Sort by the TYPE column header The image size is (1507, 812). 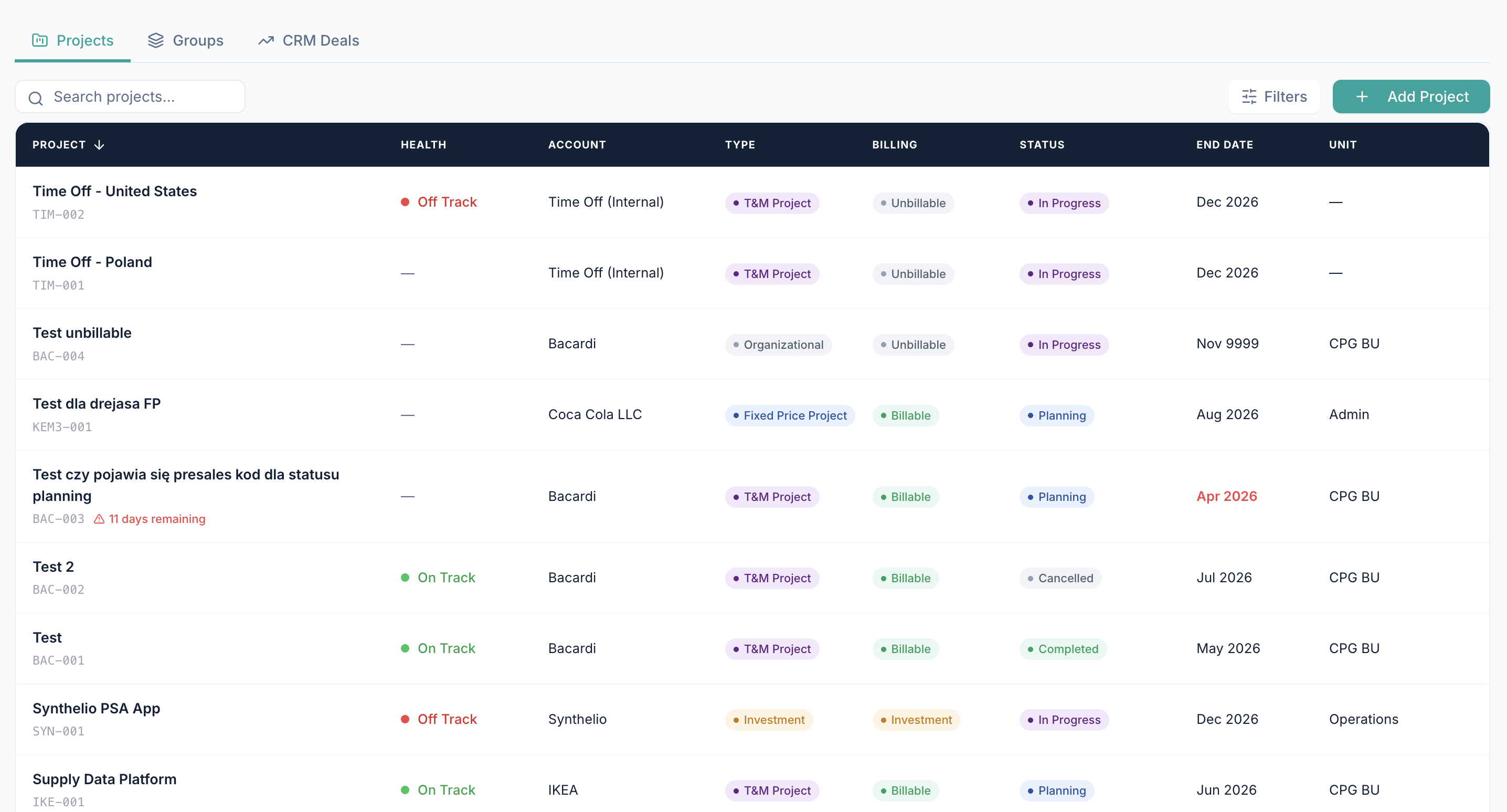740,144
